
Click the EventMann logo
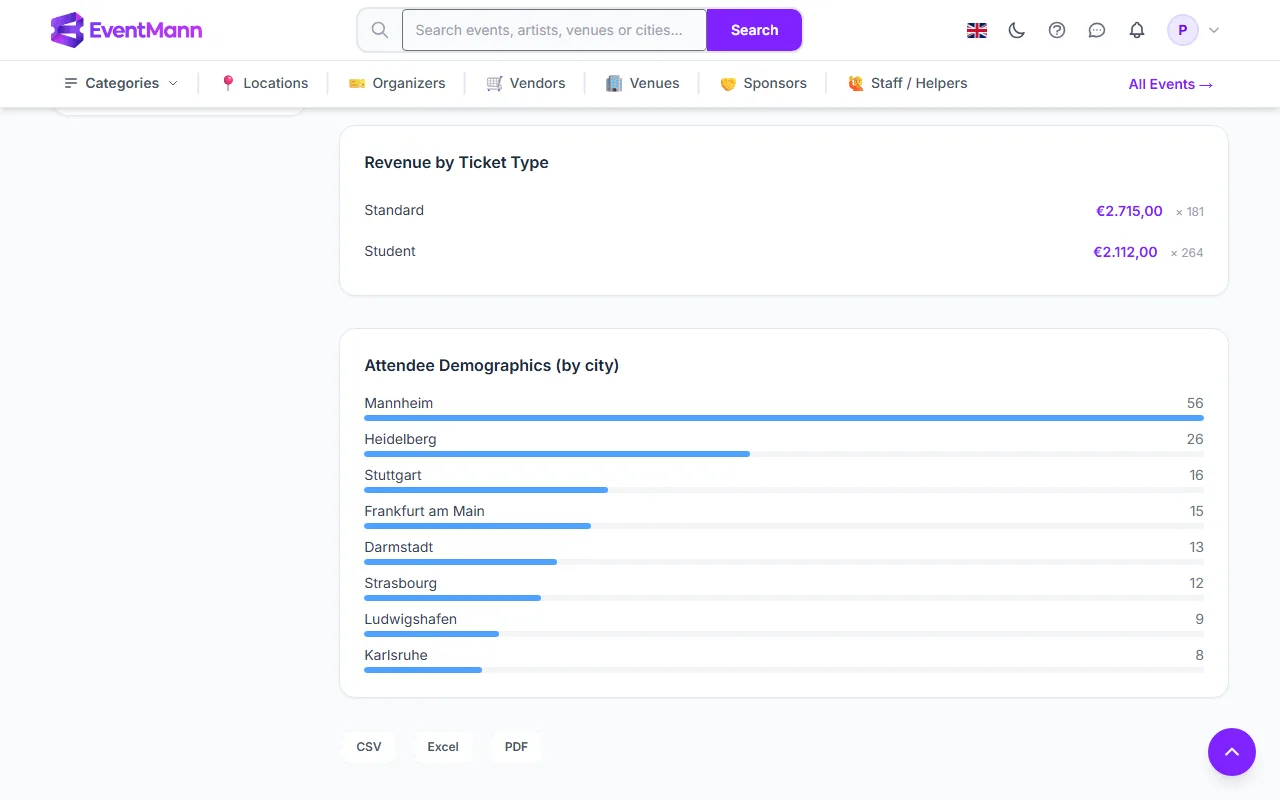point(126,30)
